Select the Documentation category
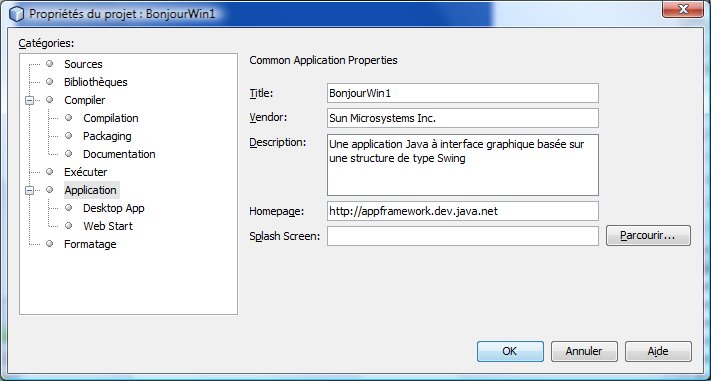 [119, 154]
